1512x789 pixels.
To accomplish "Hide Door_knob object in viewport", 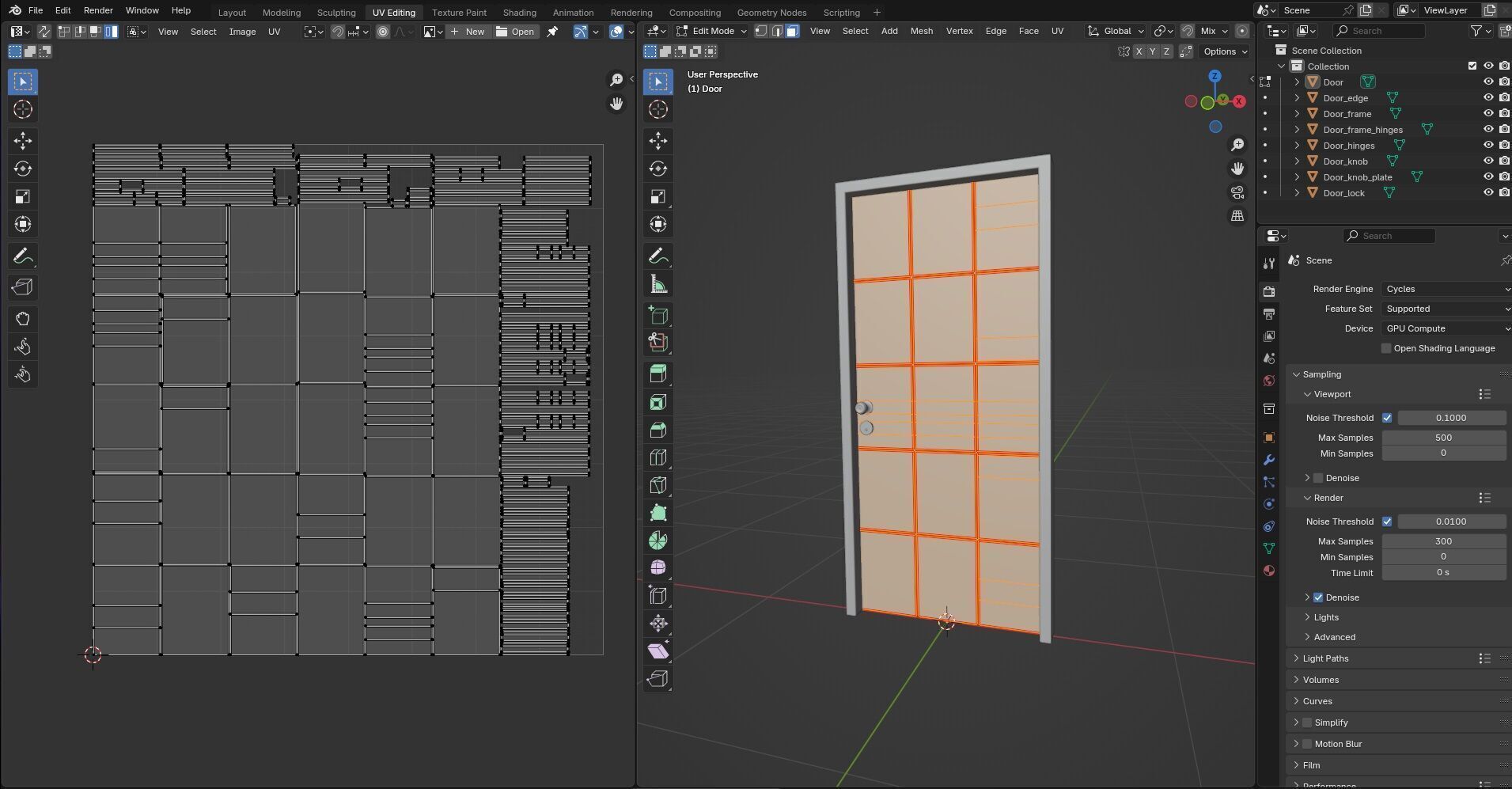I will 1488,161.
